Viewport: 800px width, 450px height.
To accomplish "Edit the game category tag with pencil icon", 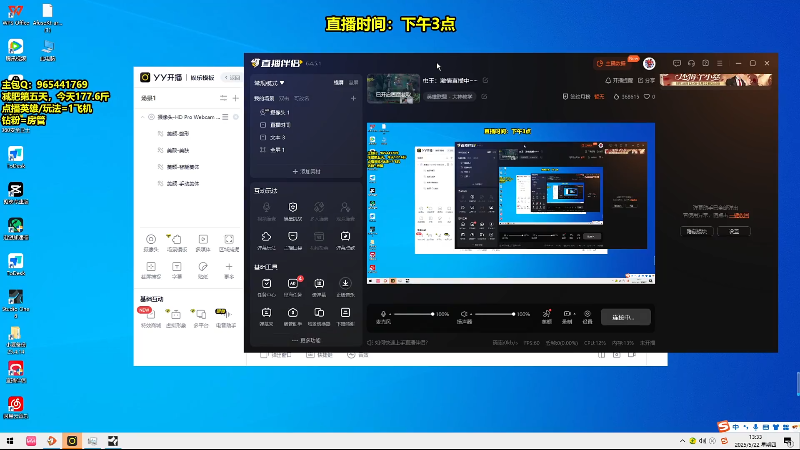I will pyautogui.click(x=484, y=96).
